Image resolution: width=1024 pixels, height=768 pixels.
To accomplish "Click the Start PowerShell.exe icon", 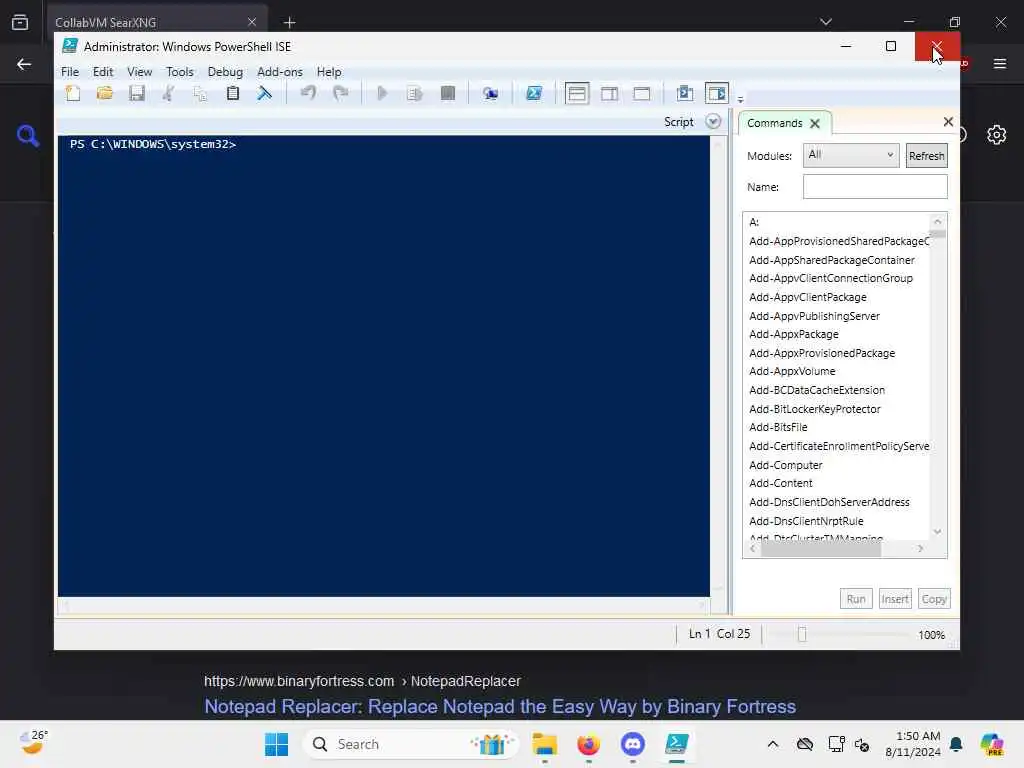I will (534, 93).
